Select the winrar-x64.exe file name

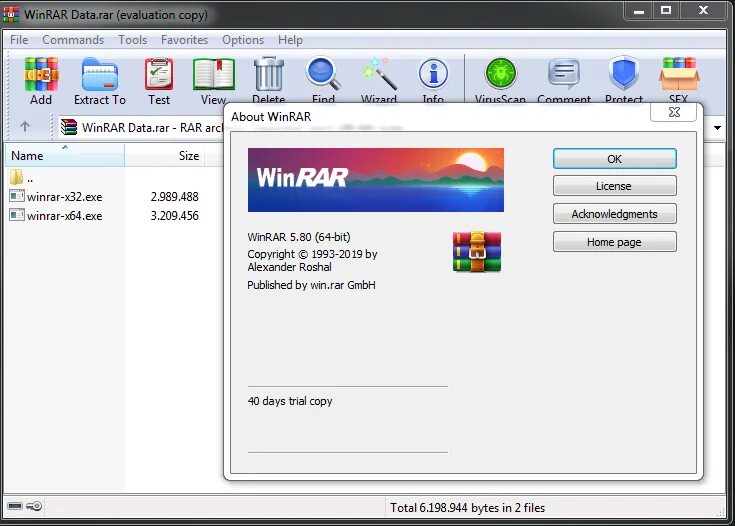point(65,216)
